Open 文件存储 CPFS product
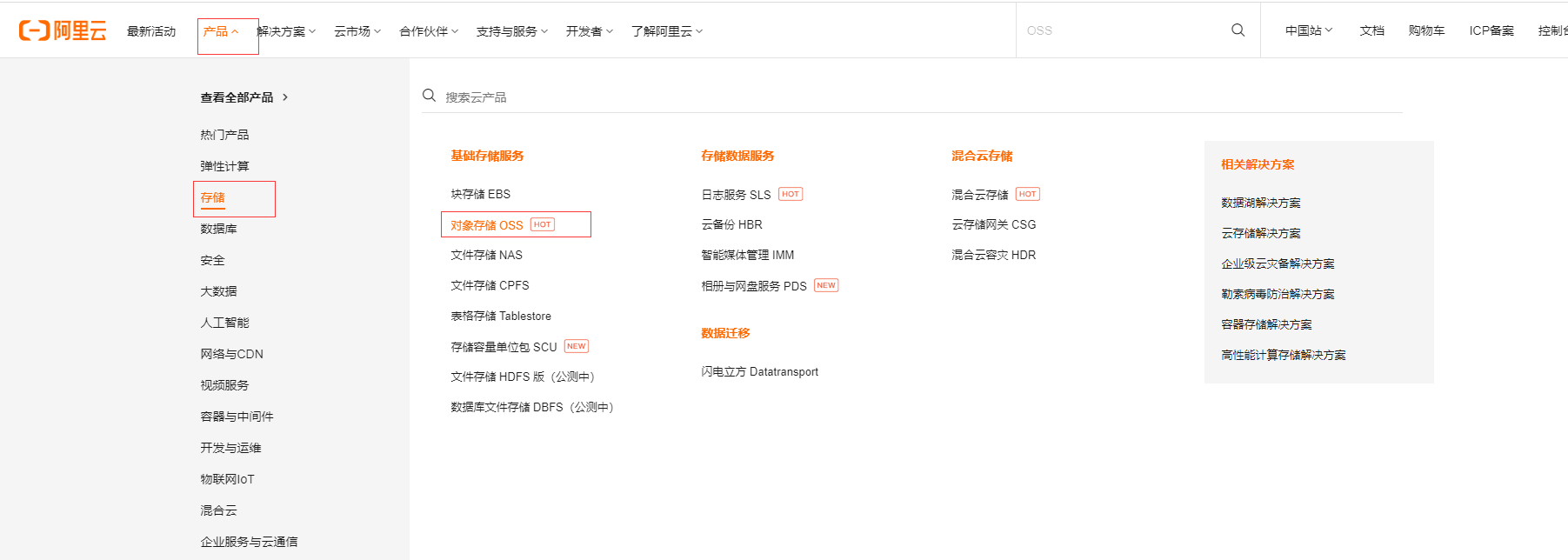 coord(490,285)
